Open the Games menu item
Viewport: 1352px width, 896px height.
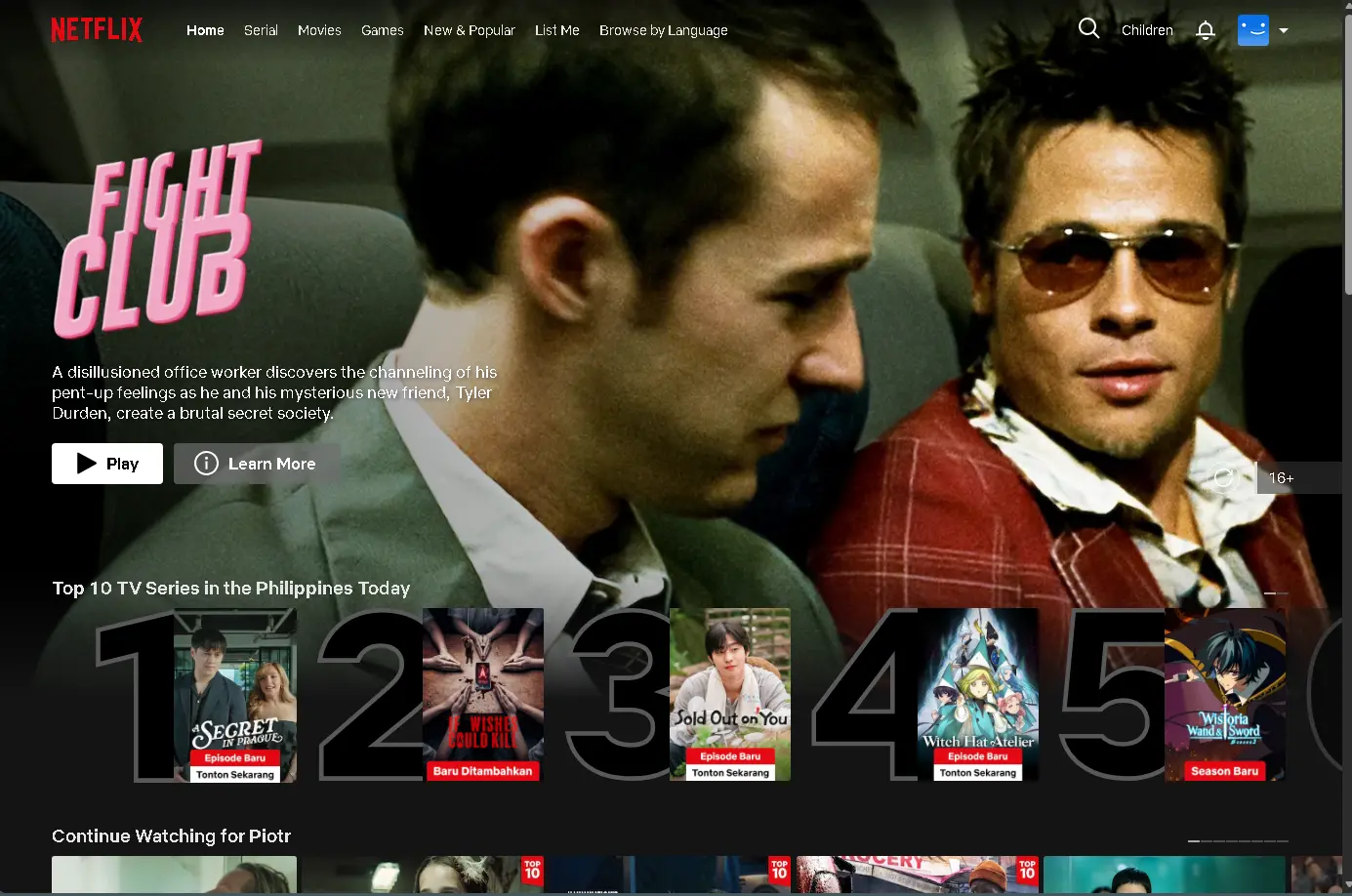coord(383,30)
